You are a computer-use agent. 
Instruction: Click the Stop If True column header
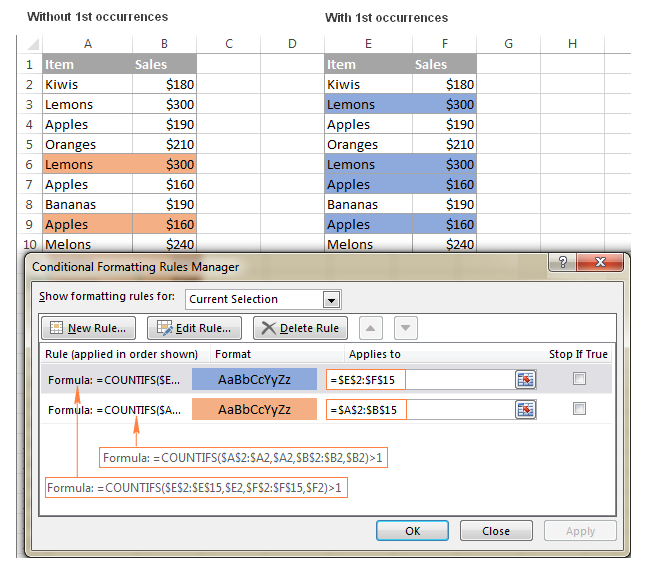click(x=578, y=354)
